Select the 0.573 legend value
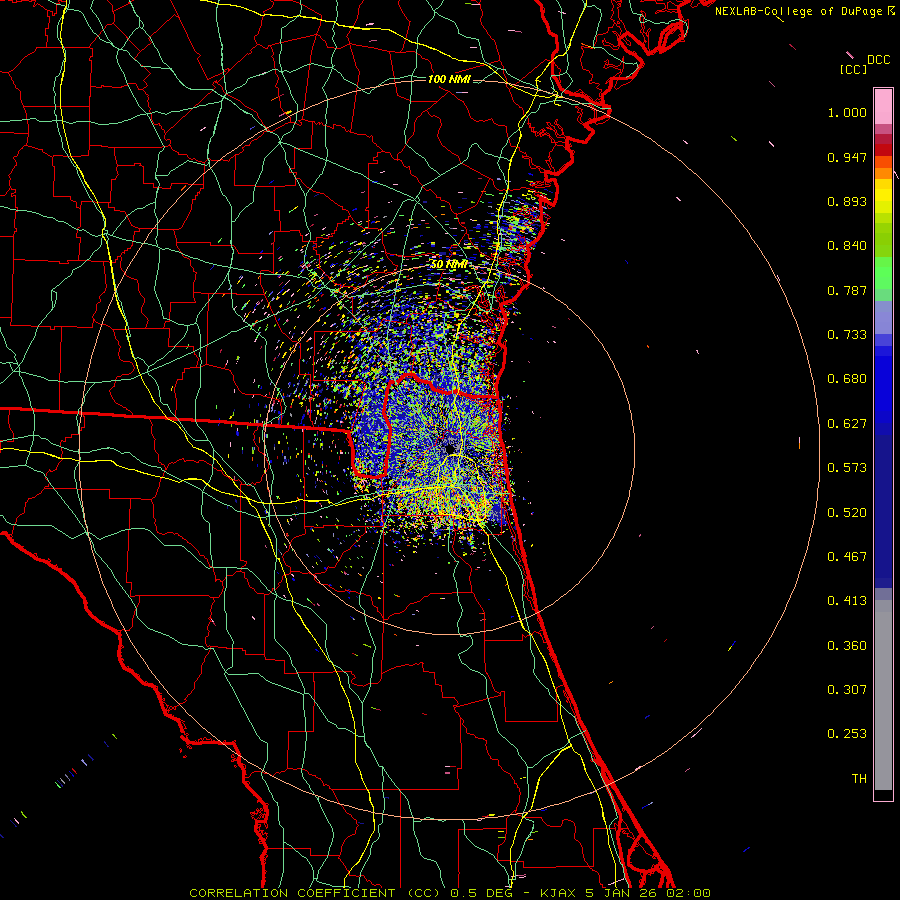This screenshot has width=900, height=900. click(847, 468)
